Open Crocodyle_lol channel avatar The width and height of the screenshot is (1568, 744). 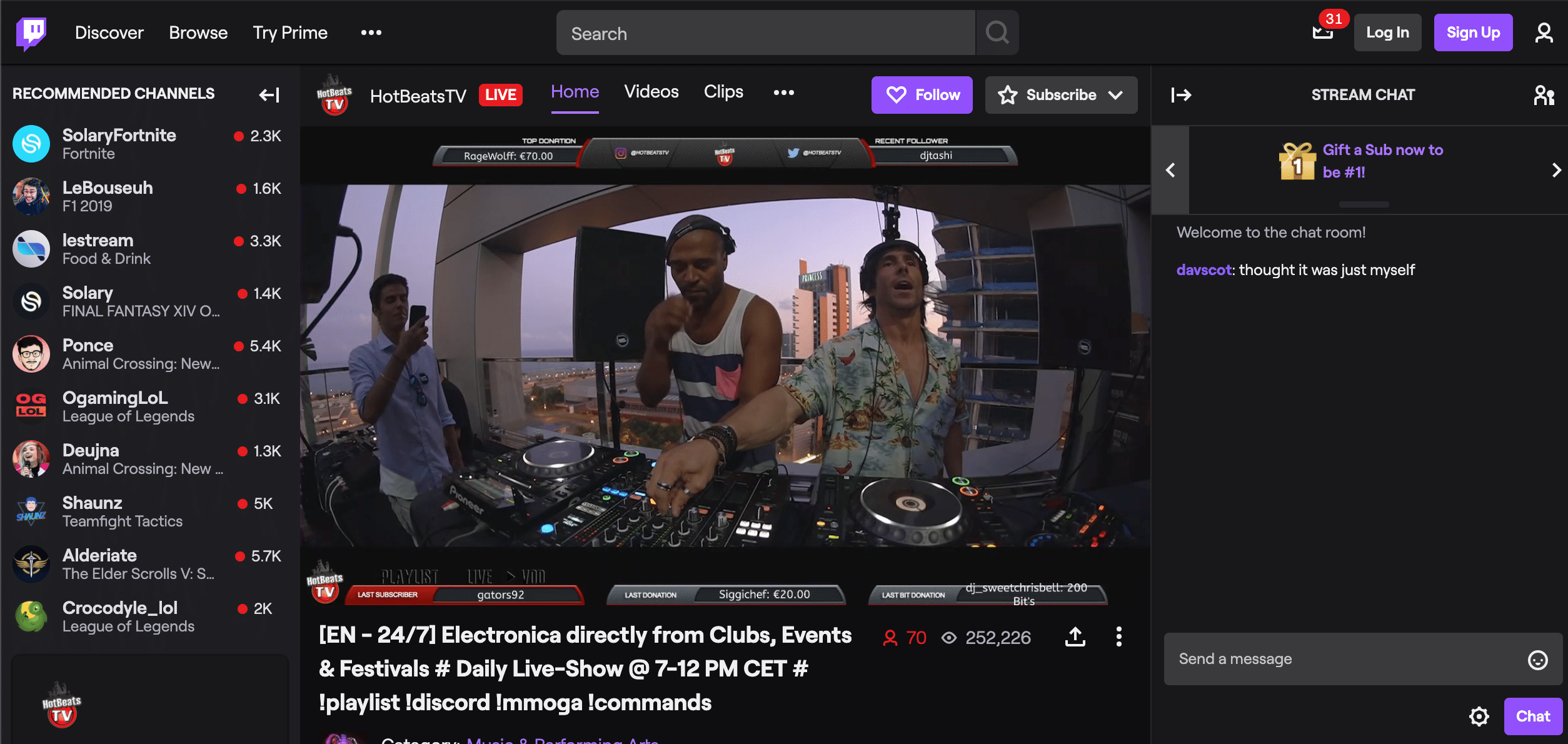[x=31, y=616]
